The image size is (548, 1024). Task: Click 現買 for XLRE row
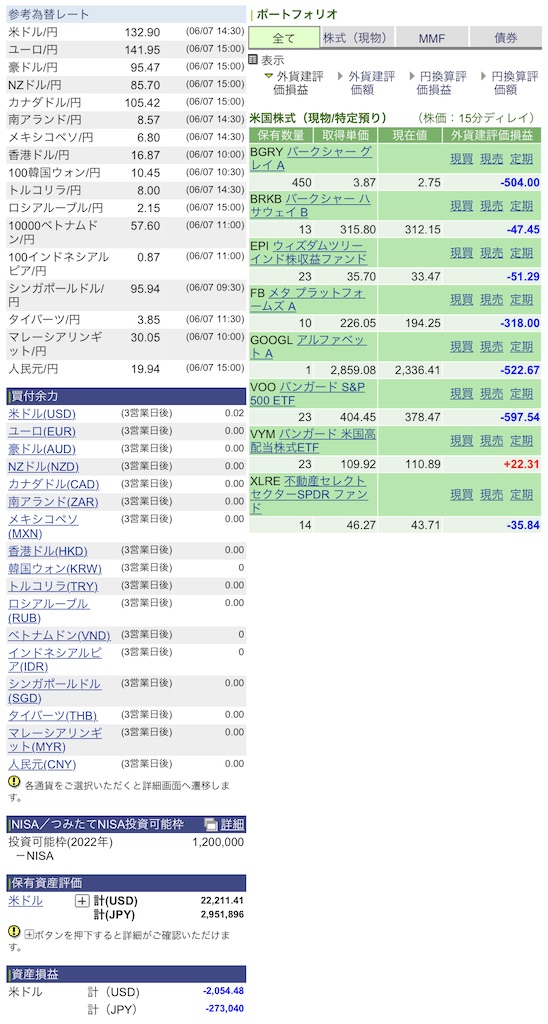coord(462,494)
